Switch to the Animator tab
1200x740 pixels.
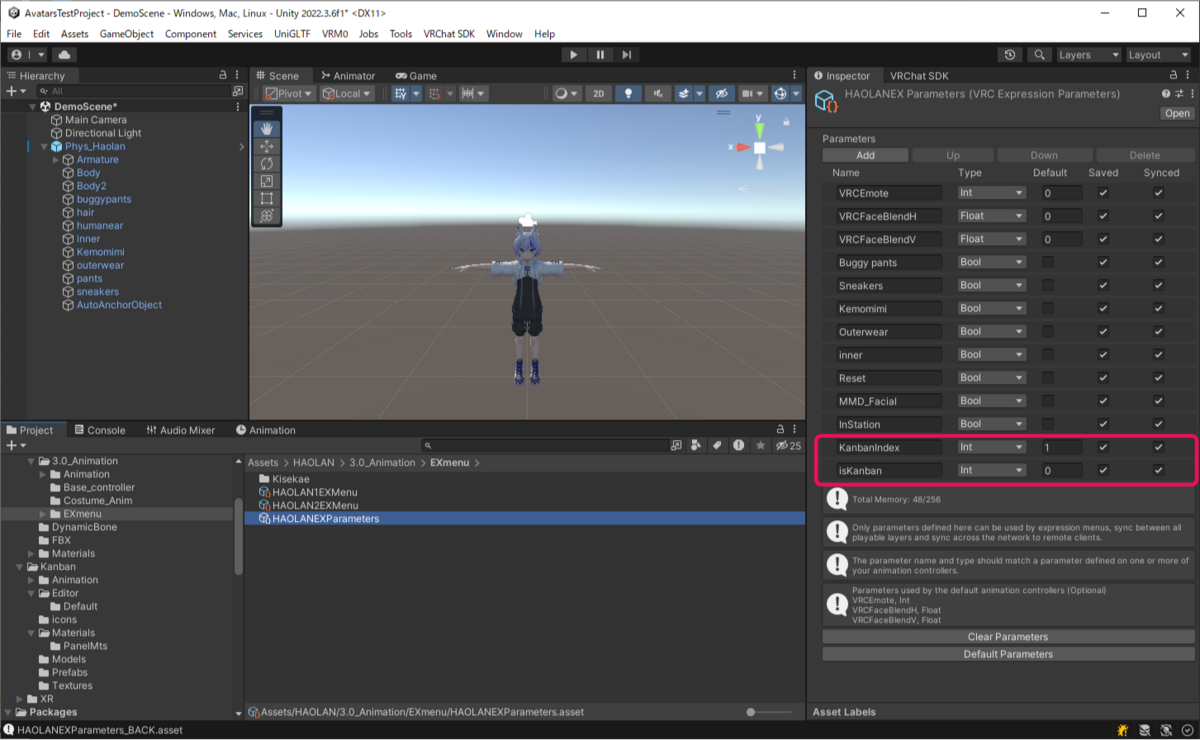[x=348, y=75]
